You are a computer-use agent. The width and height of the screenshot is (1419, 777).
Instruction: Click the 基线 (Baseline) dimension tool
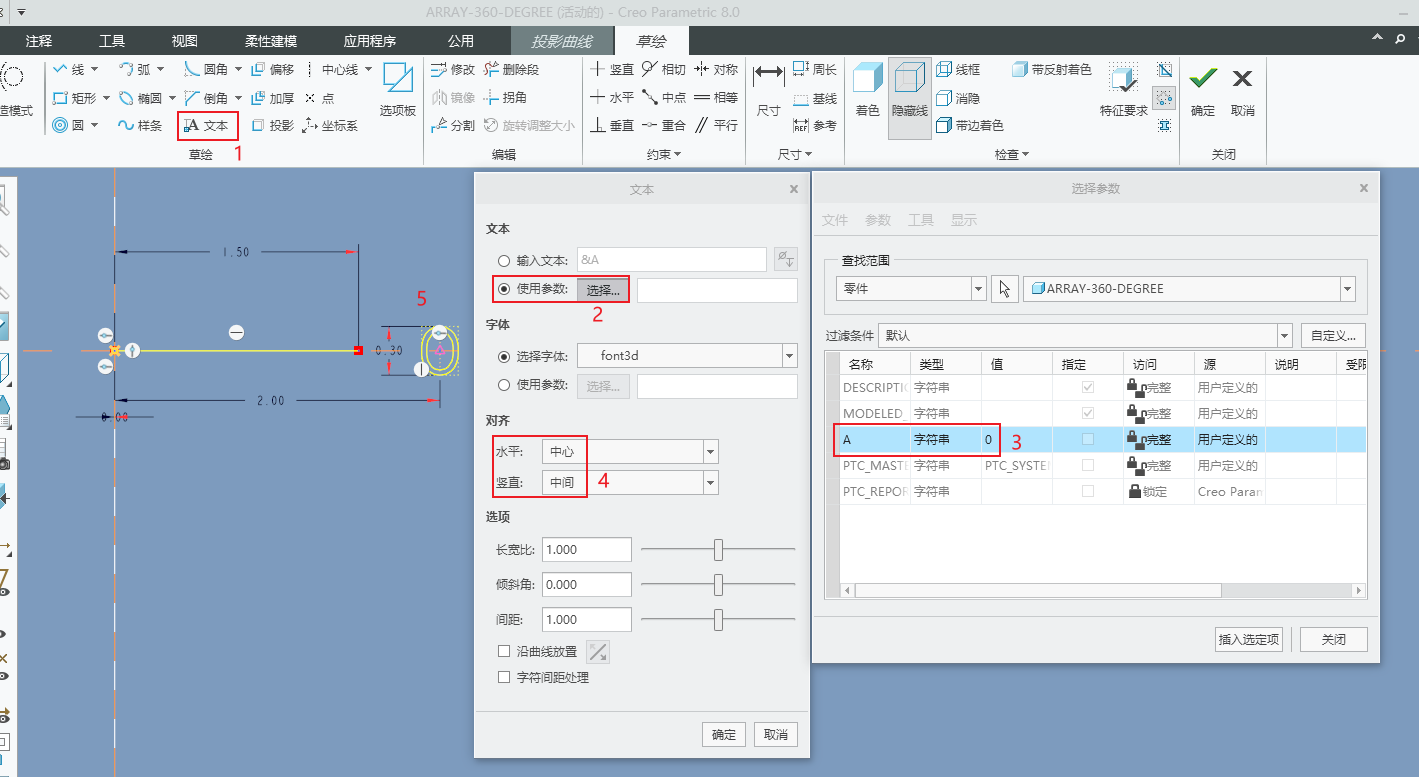814,99
